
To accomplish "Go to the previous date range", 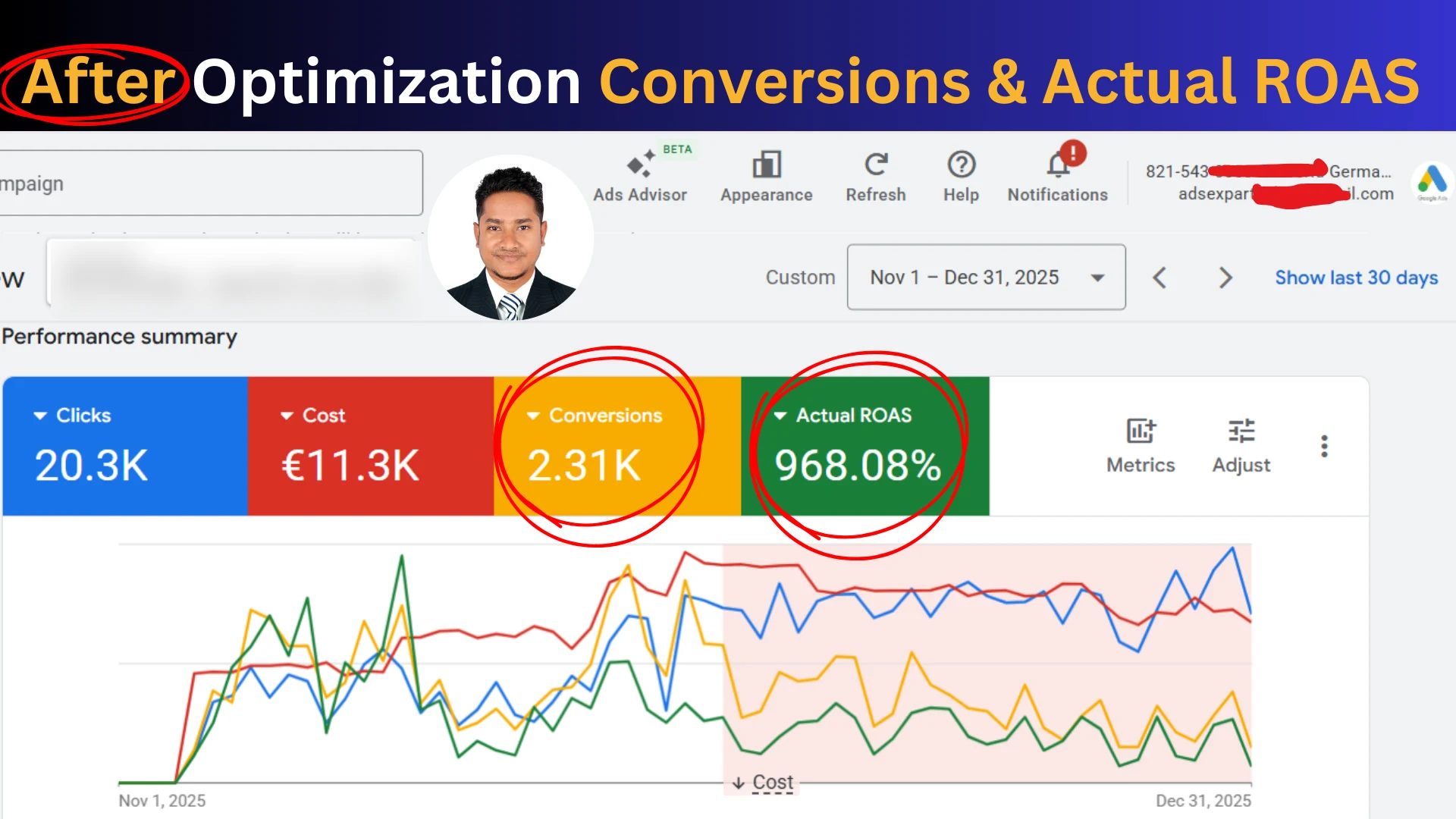I will click(x=1159, y=278).
